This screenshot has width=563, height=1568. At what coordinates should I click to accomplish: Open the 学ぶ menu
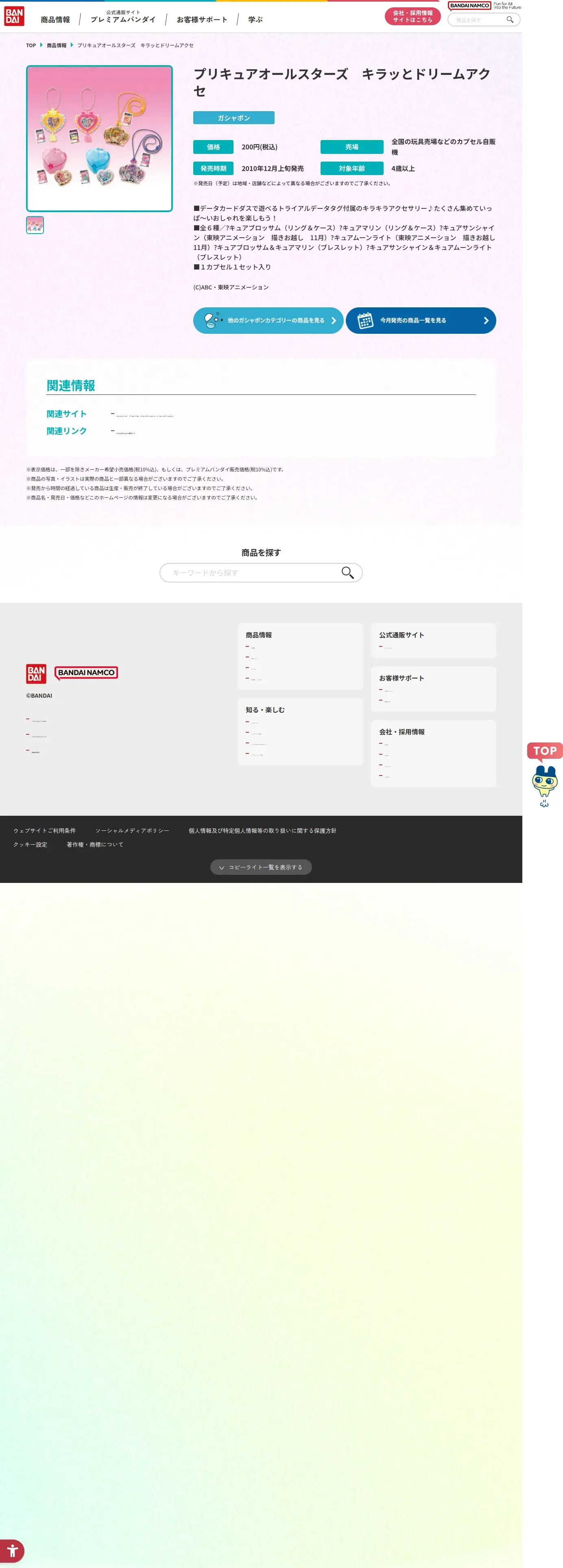tap(255, 20)
